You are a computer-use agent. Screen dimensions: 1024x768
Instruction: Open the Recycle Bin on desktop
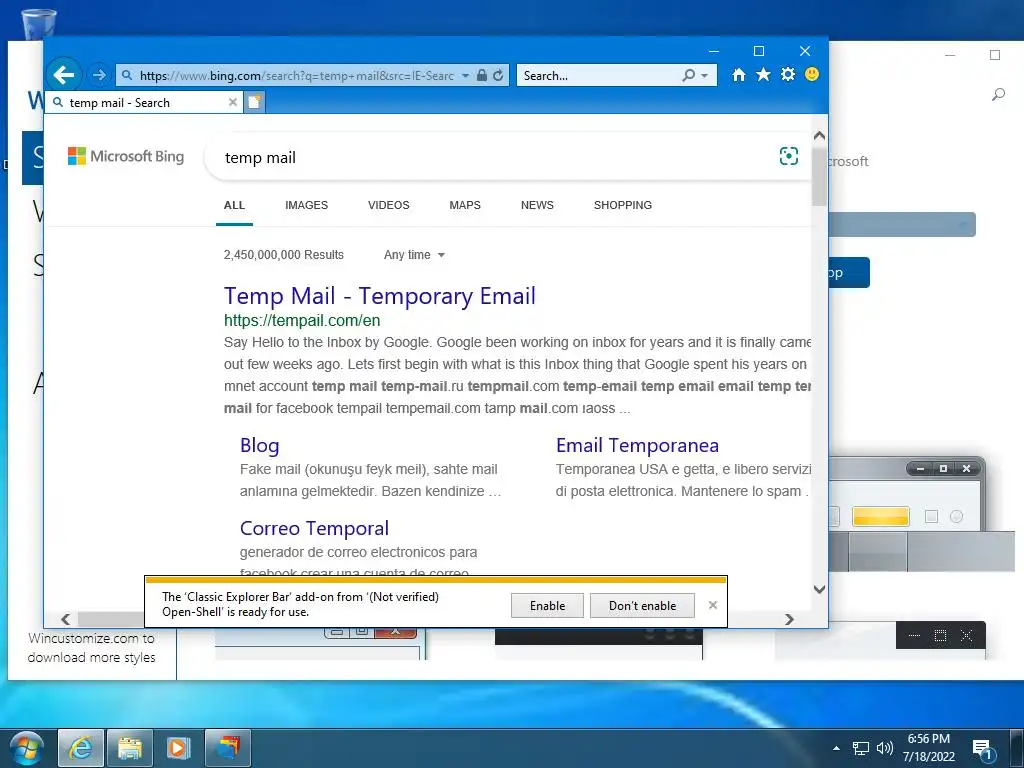coord(38,24)
